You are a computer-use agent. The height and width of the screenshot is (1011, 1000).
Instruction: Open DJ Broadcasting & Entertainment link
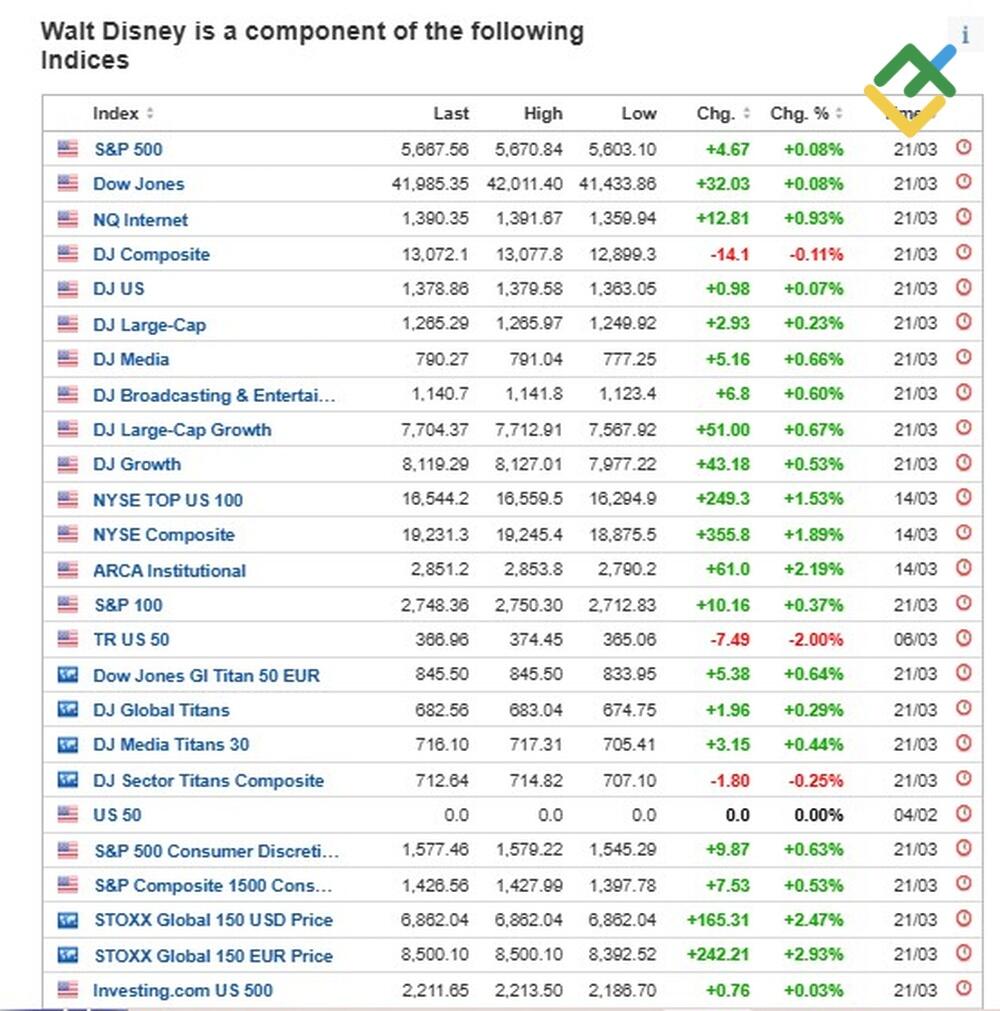pos(214,395)
